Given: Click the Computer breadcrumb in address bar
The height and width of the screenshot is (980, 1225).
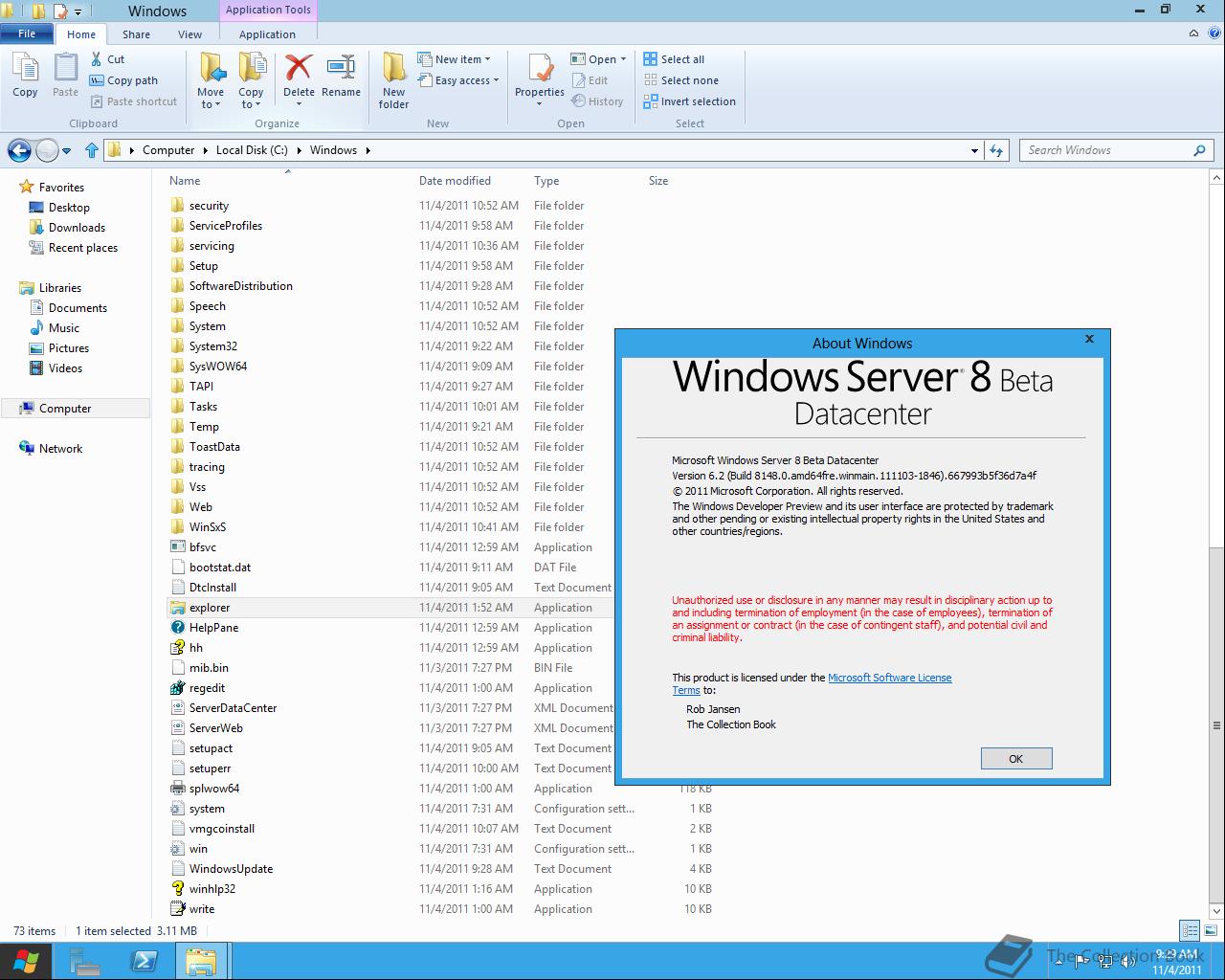Looking at the screenshot, I should coord(168,150).
